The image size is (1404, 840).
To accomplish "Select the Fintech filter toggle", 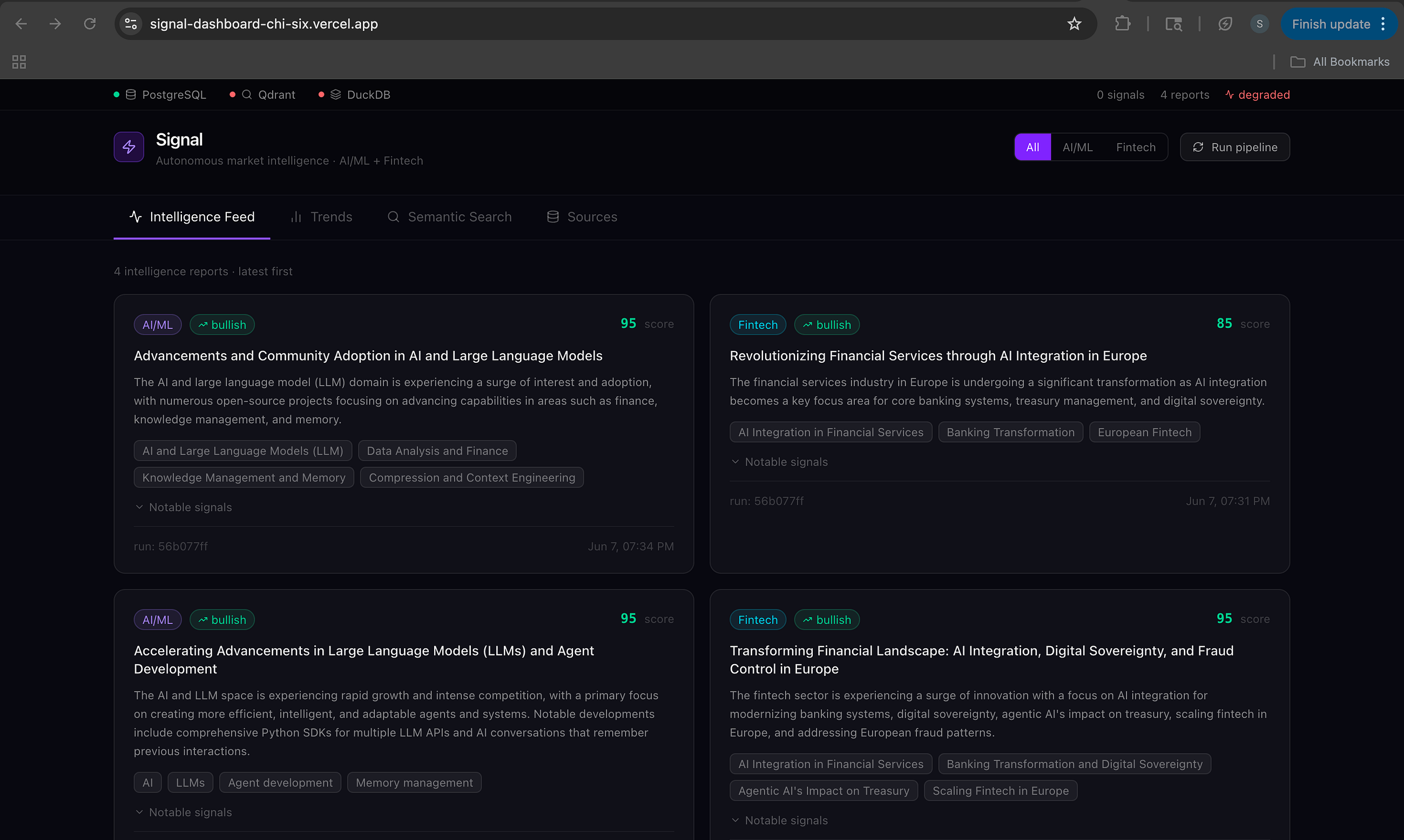I will tap(1136, 147).
